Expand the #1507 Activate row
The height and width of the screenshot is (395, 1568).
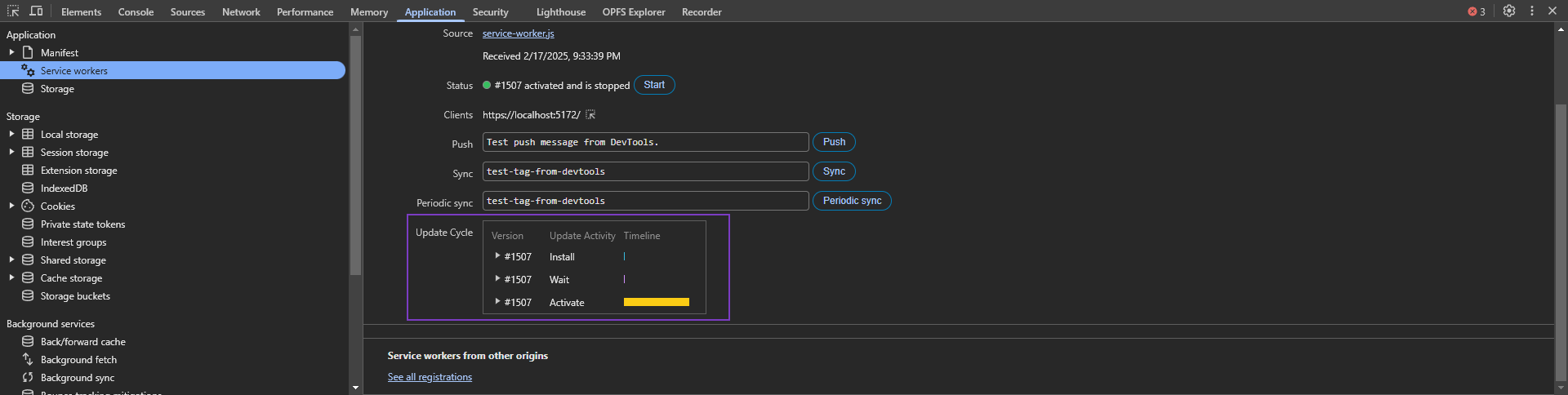[x=497, y=302]
